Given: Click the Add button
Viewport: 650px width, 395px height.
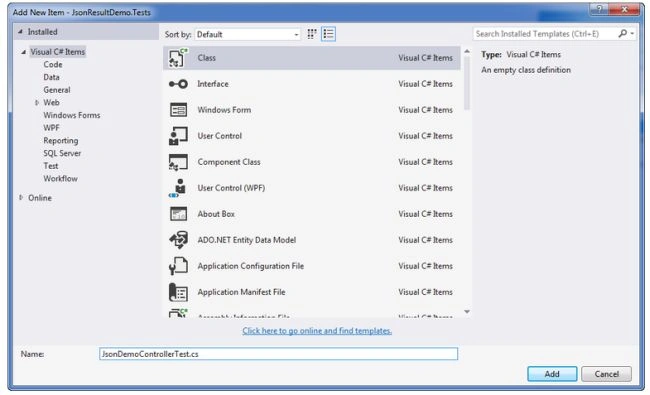Looking at the screenshot, I should pos(552,374).
